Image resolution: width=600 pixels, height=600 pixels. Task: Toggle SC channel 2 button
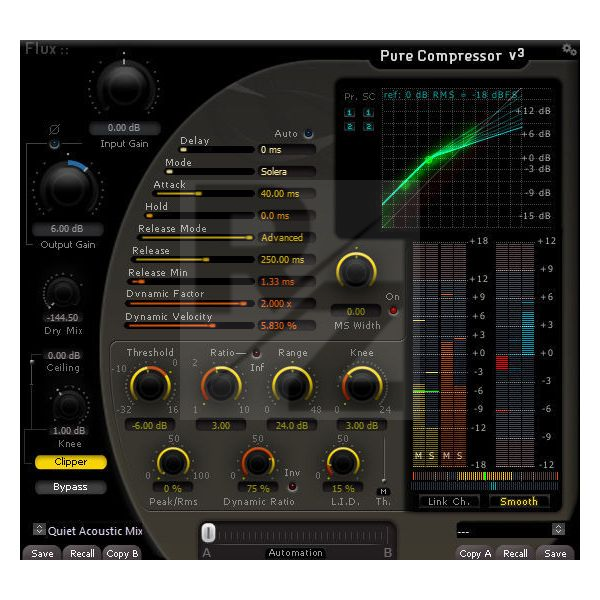[x=368, y=127]
